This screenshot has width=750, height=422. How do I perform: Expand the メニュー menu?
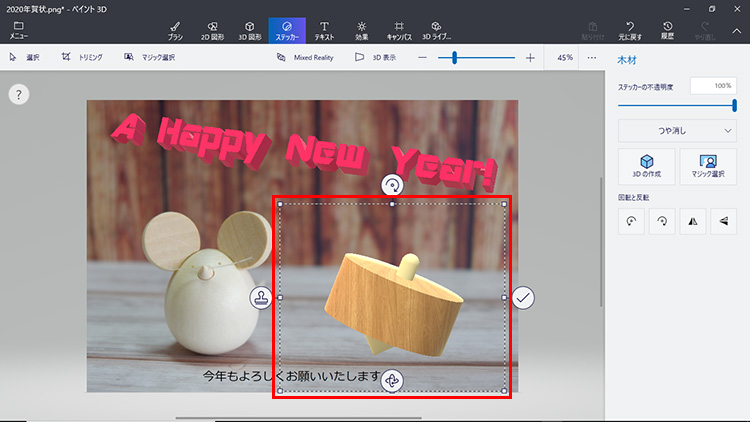point(18,29)
